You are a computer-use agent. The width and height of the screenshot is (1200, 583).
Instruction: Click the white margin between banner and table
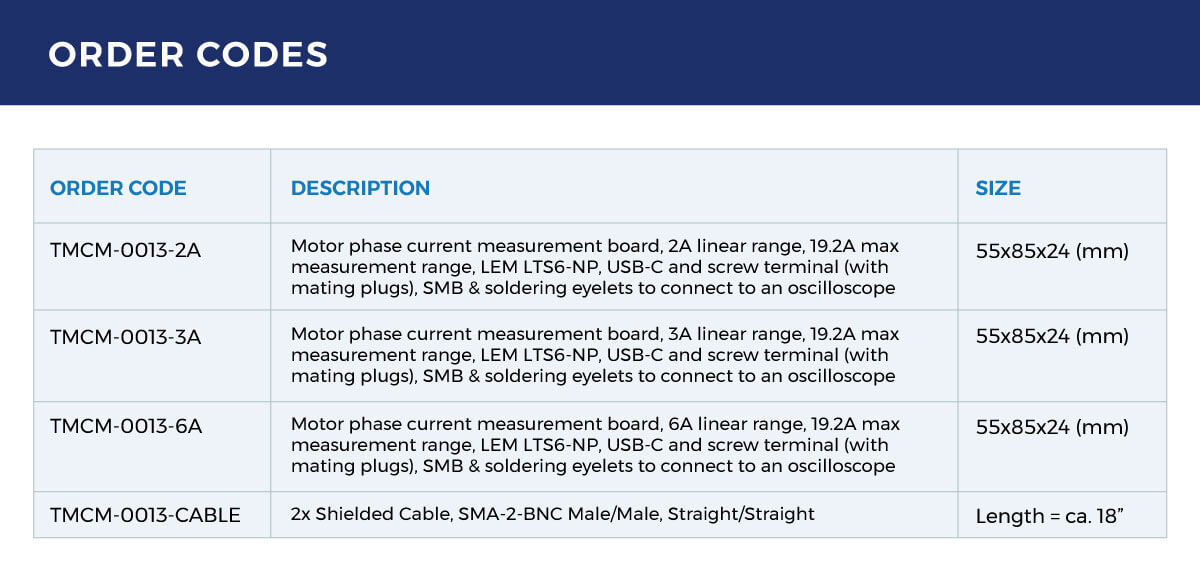(600, 127)
